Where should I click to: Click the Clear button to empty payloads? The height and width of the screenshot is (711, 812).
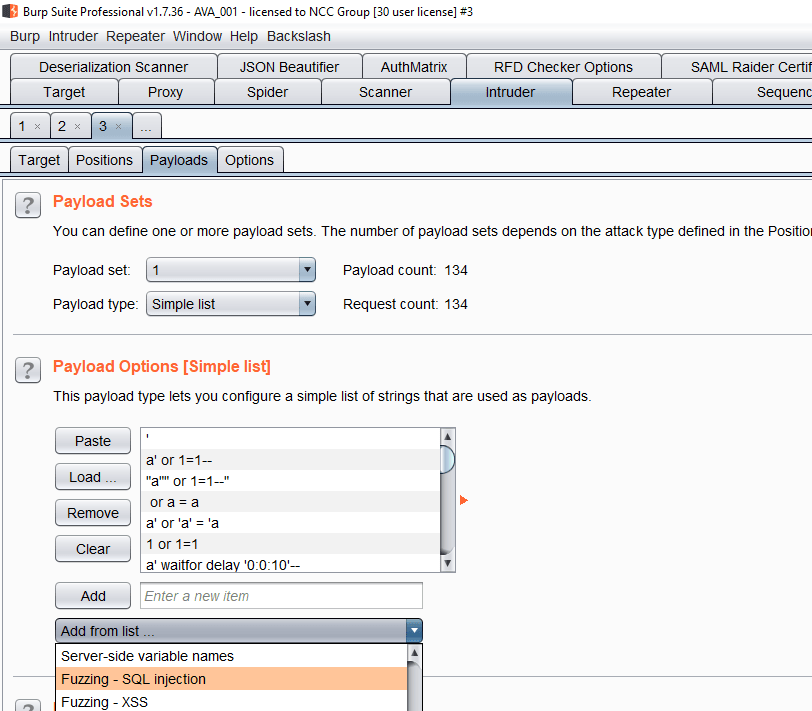93,549
